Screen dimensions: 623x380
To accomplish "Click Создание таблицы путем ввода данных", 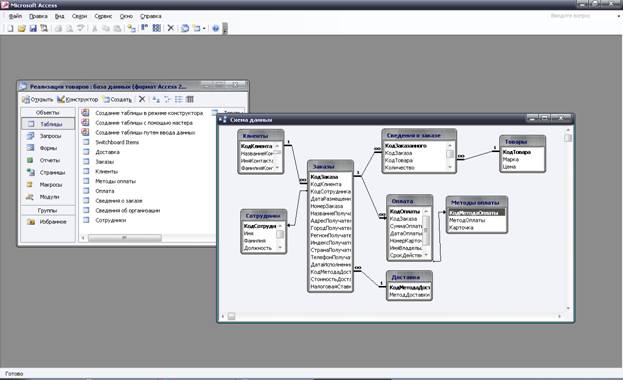I will click(145, 133).
